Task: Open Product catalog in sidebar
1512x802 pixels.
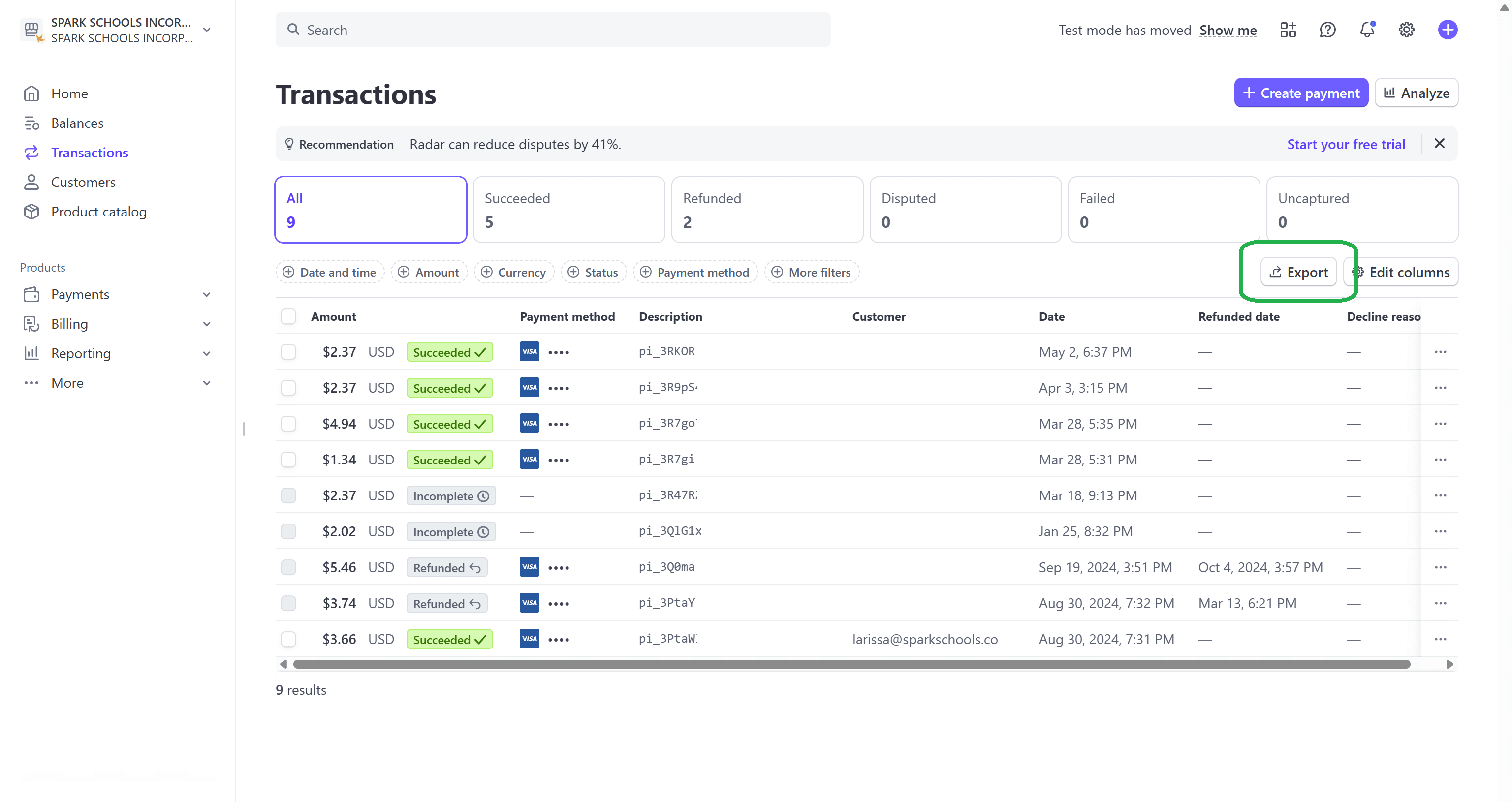Action: (98, 211)
